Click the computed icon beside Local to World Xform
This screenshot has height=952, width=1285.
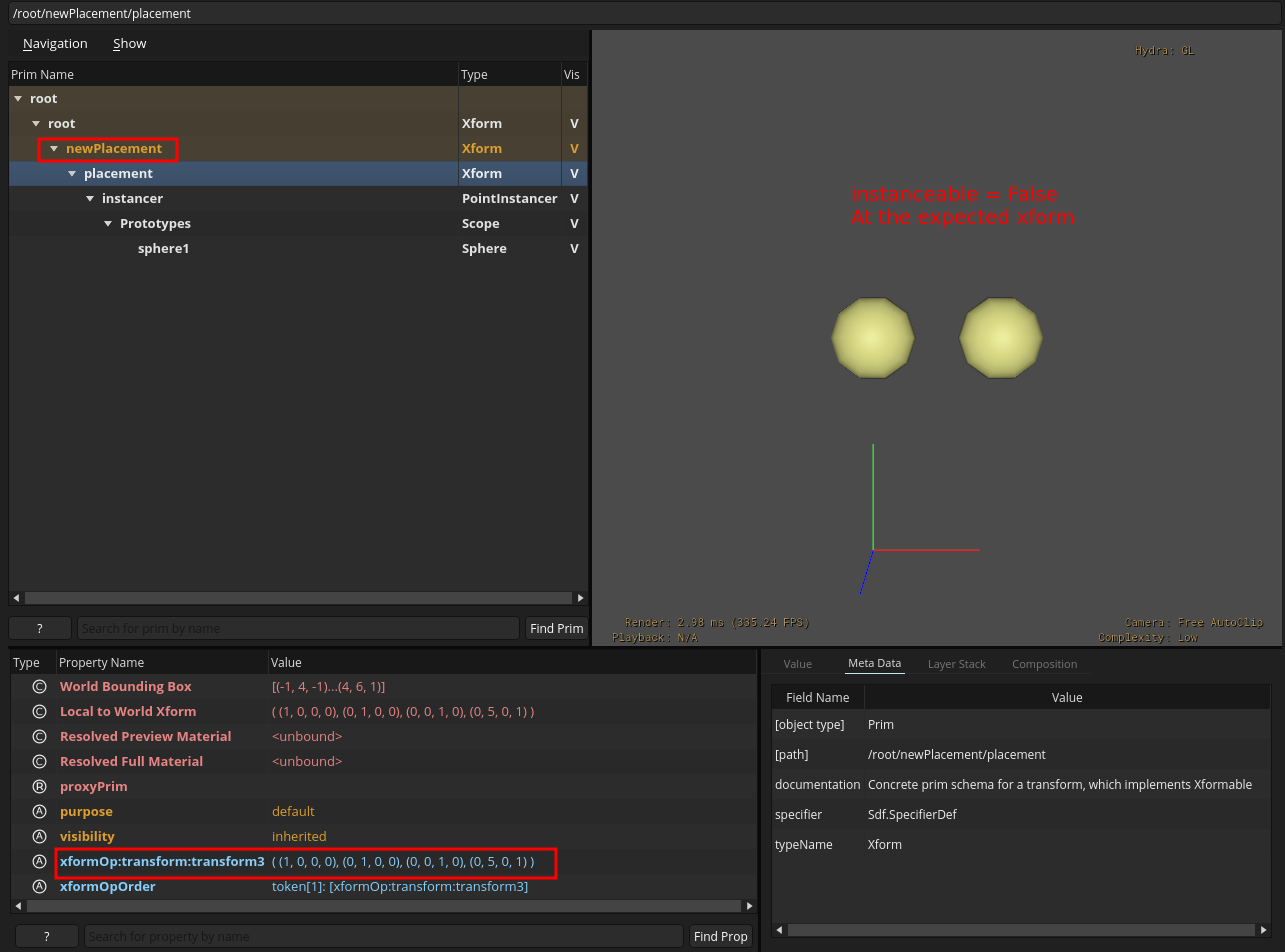click(x=40, y=712)
